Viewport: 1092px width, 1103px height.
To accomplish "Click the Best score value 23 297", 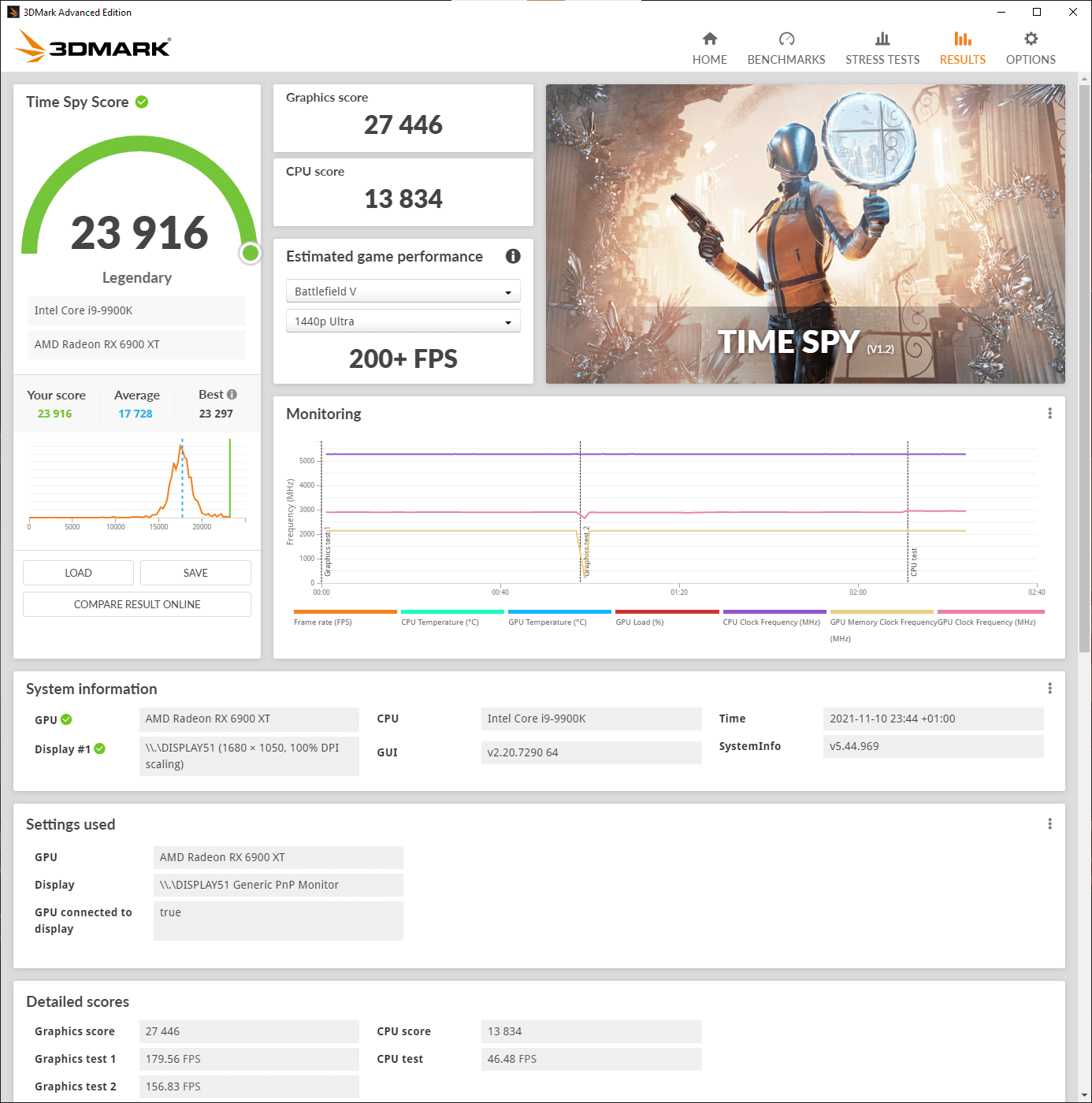I will [216, 414].
